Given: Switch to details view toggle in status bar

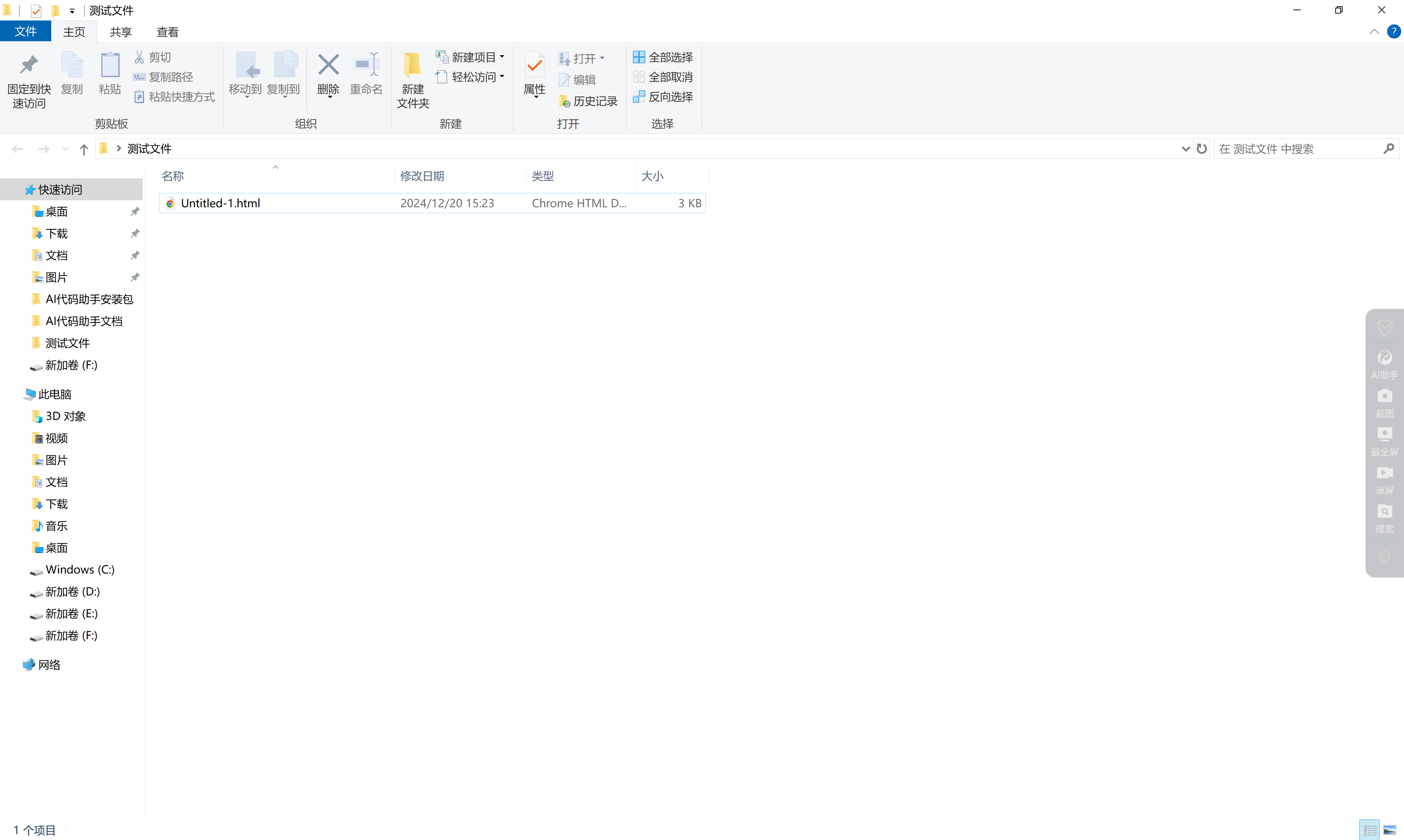Looking at the screenshot, I should click(1370, 830).
